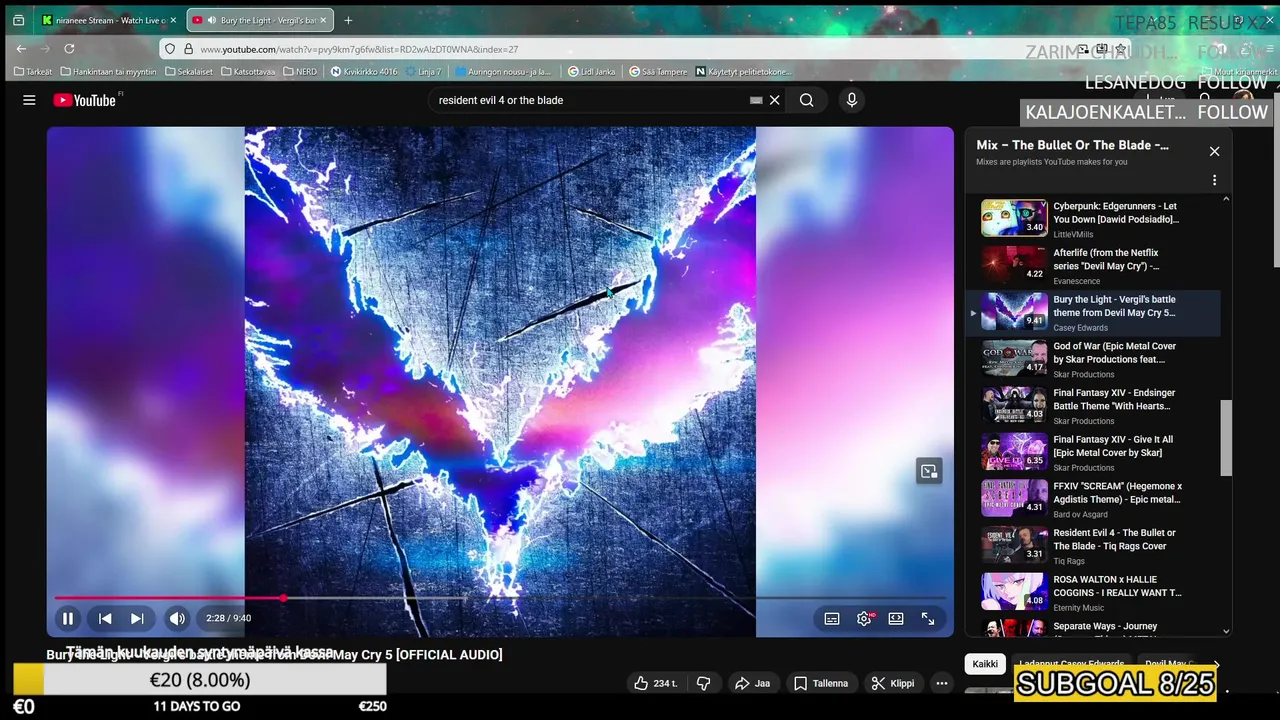Close the Bury the Light tab
This screenshot has height=720, width=1280.
point(324,20)
